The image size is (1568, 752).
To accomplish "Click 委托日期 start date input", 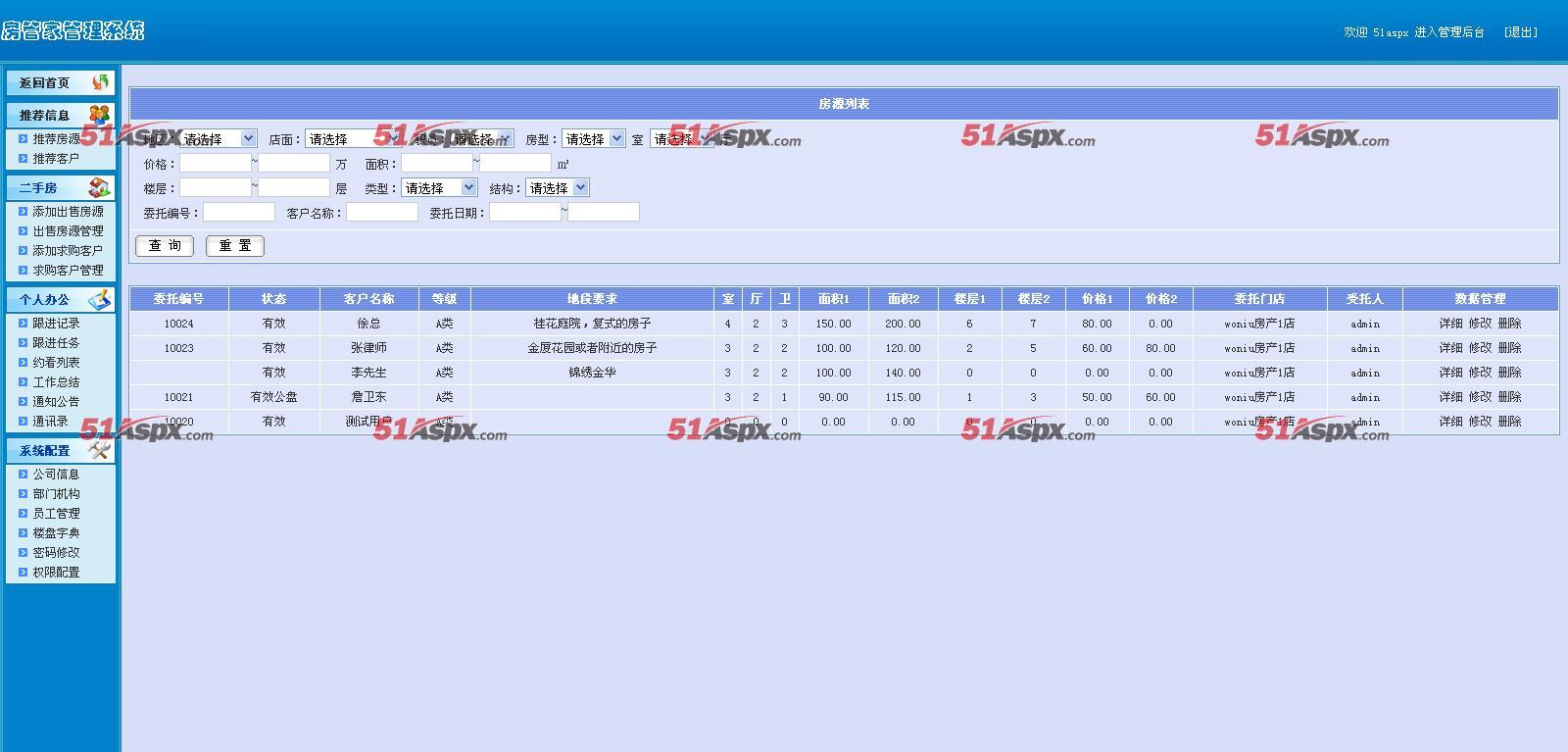I will (x=525, y=212).
